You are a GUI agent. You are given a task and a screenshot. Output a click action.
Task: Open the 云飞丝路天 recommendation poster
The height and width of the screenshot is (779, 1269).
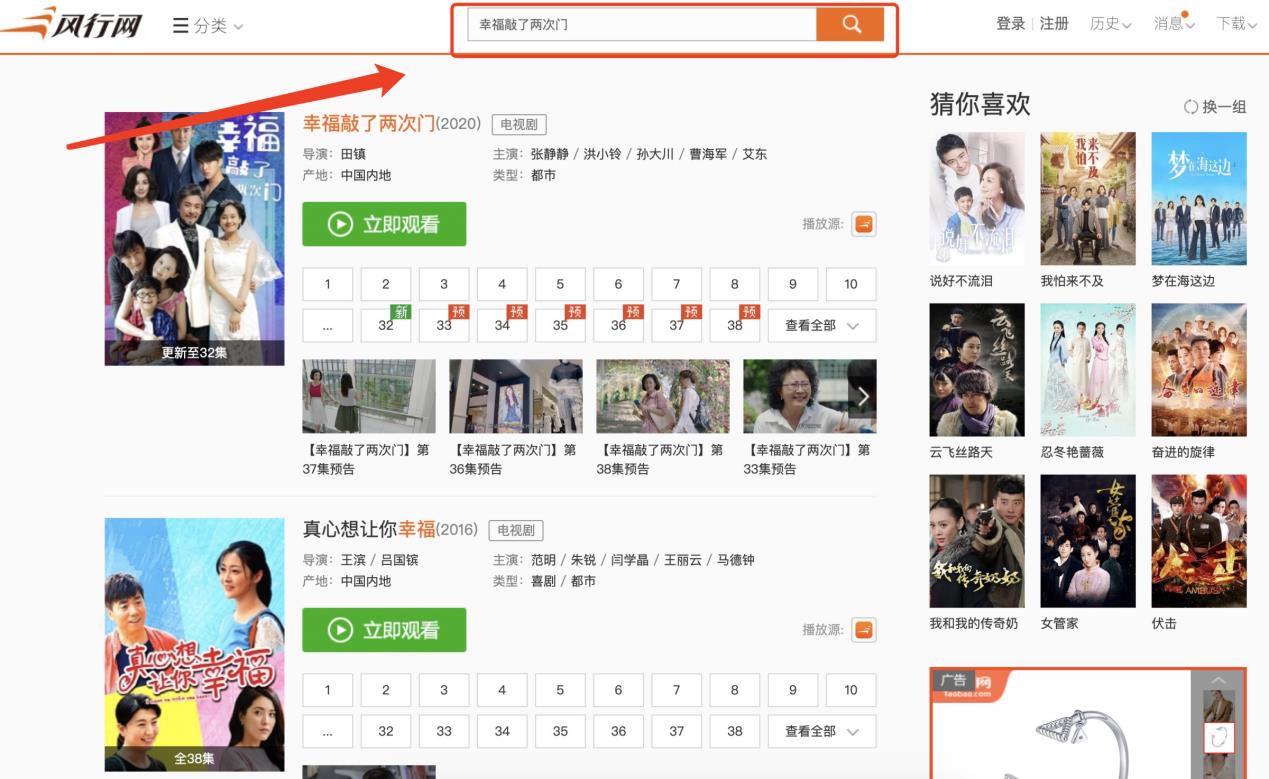coord(977,370)
